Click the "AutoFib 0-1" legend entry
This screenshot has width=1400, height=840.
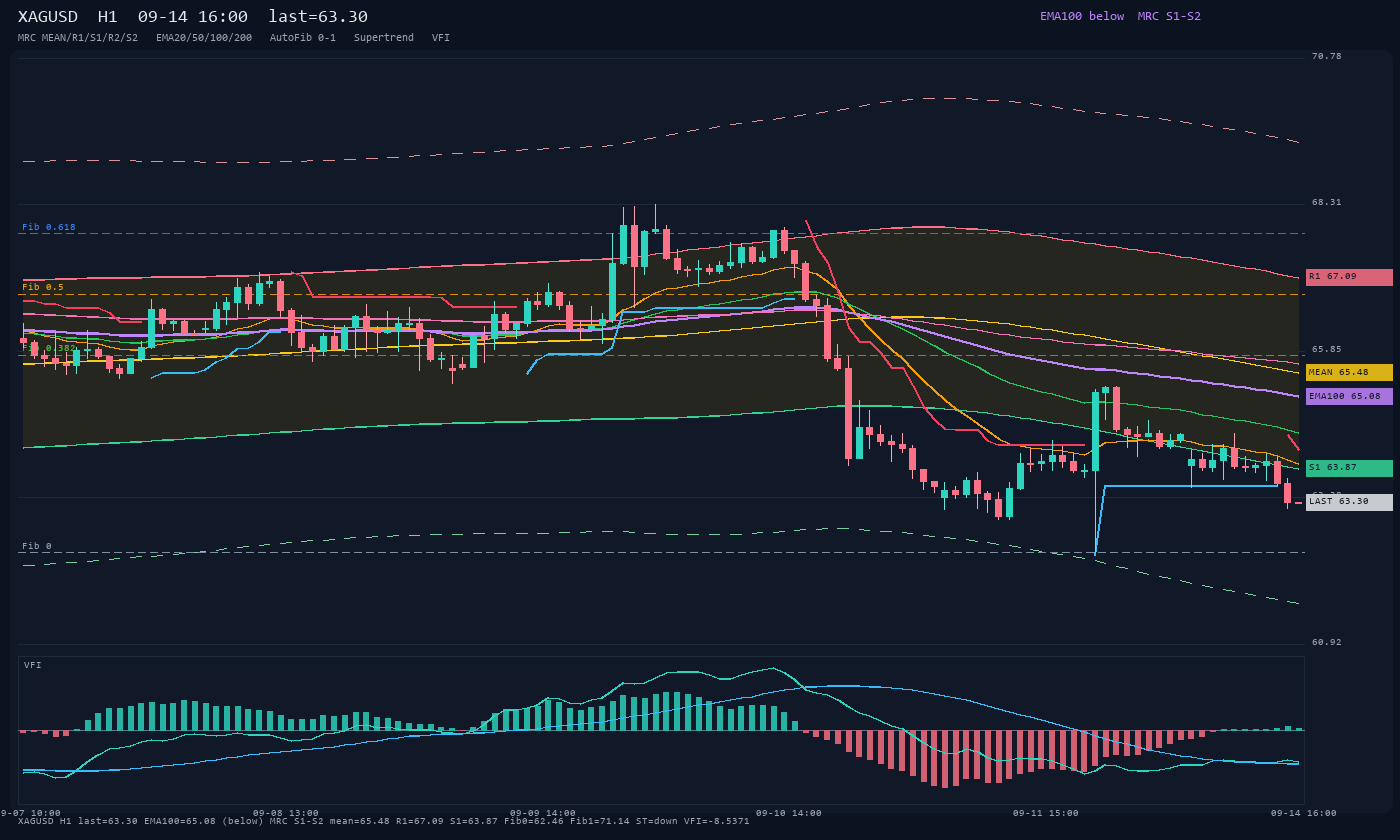tap(303, 38)
